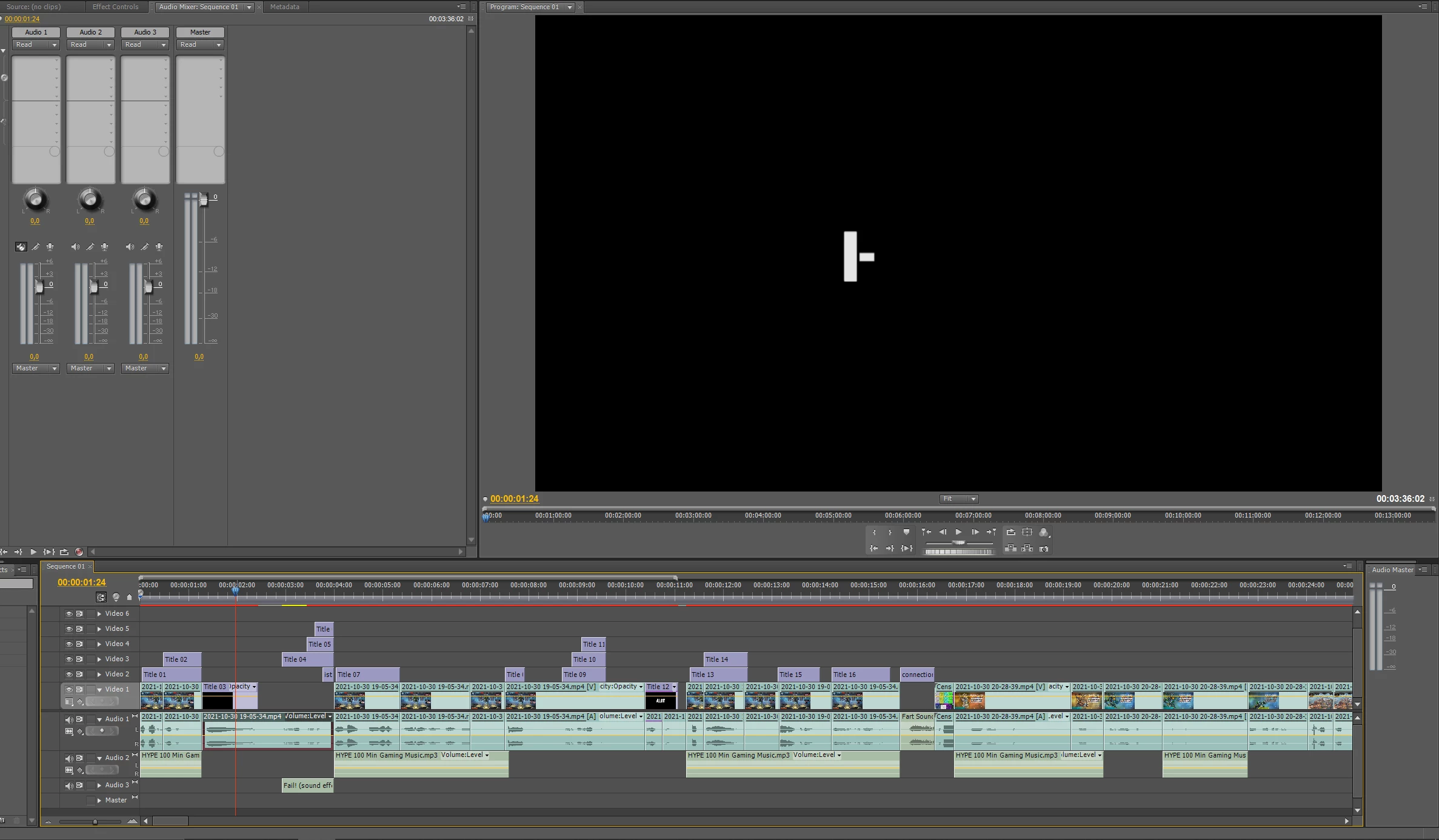Hide the Video 6 track eye toggle
This screenshot has height=840, width=1439.
point(68,613)
